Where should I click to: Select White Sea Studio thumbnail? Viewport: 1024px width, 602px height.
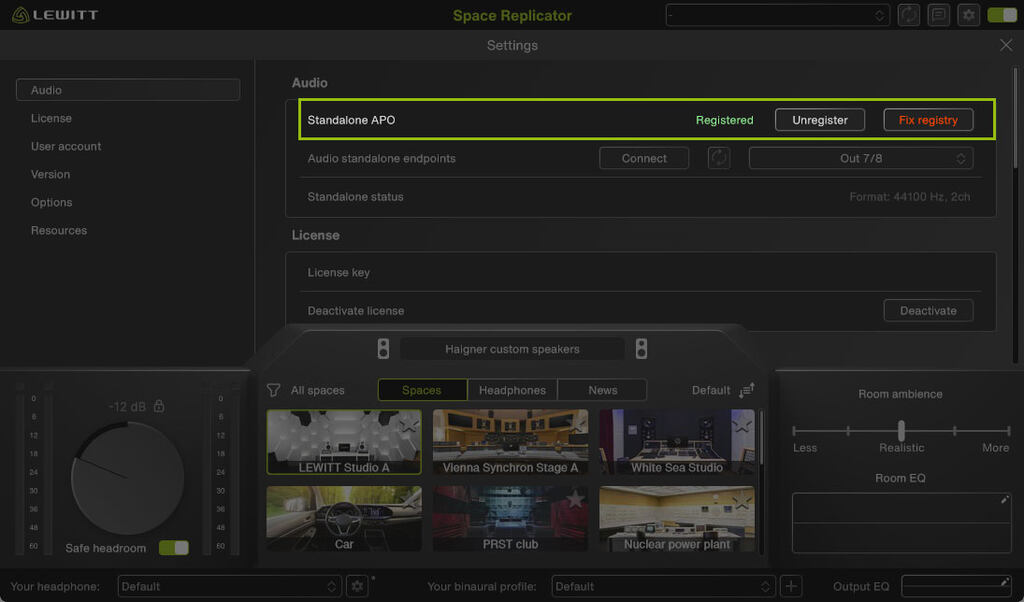677,442
